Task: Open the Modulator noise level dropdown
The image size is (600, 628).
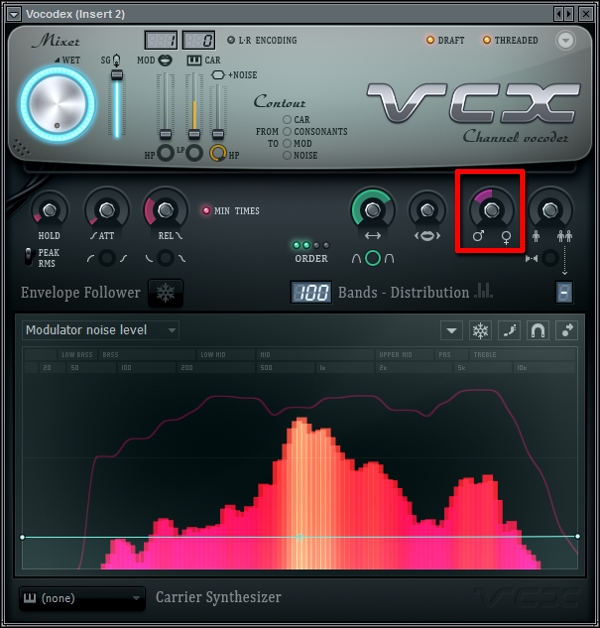Action: [101, 330]
